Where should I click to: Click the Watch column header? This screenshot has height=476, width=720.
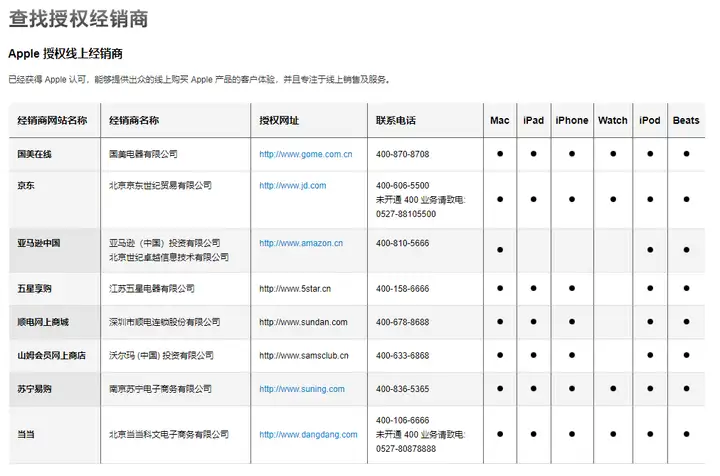613,120
